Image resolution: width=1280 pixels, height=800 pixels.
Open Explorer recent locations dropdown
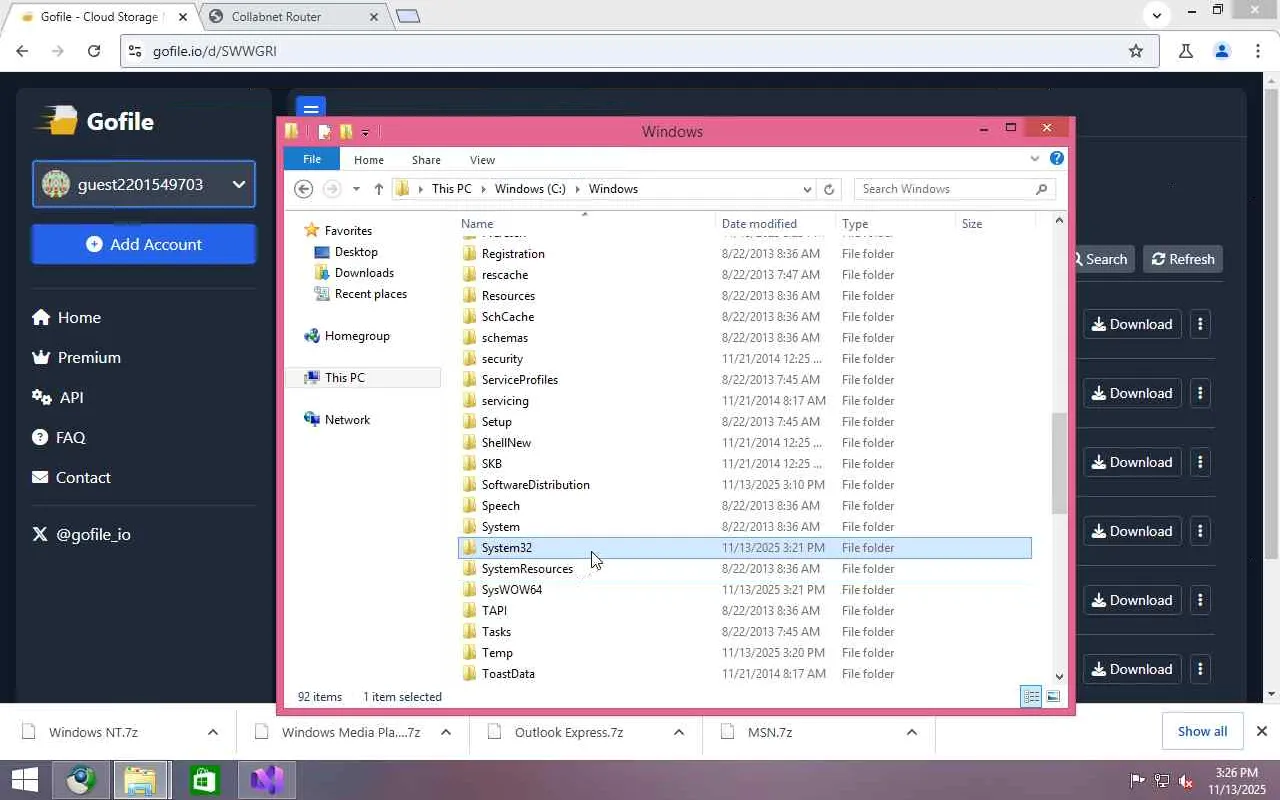pos(356,189)
